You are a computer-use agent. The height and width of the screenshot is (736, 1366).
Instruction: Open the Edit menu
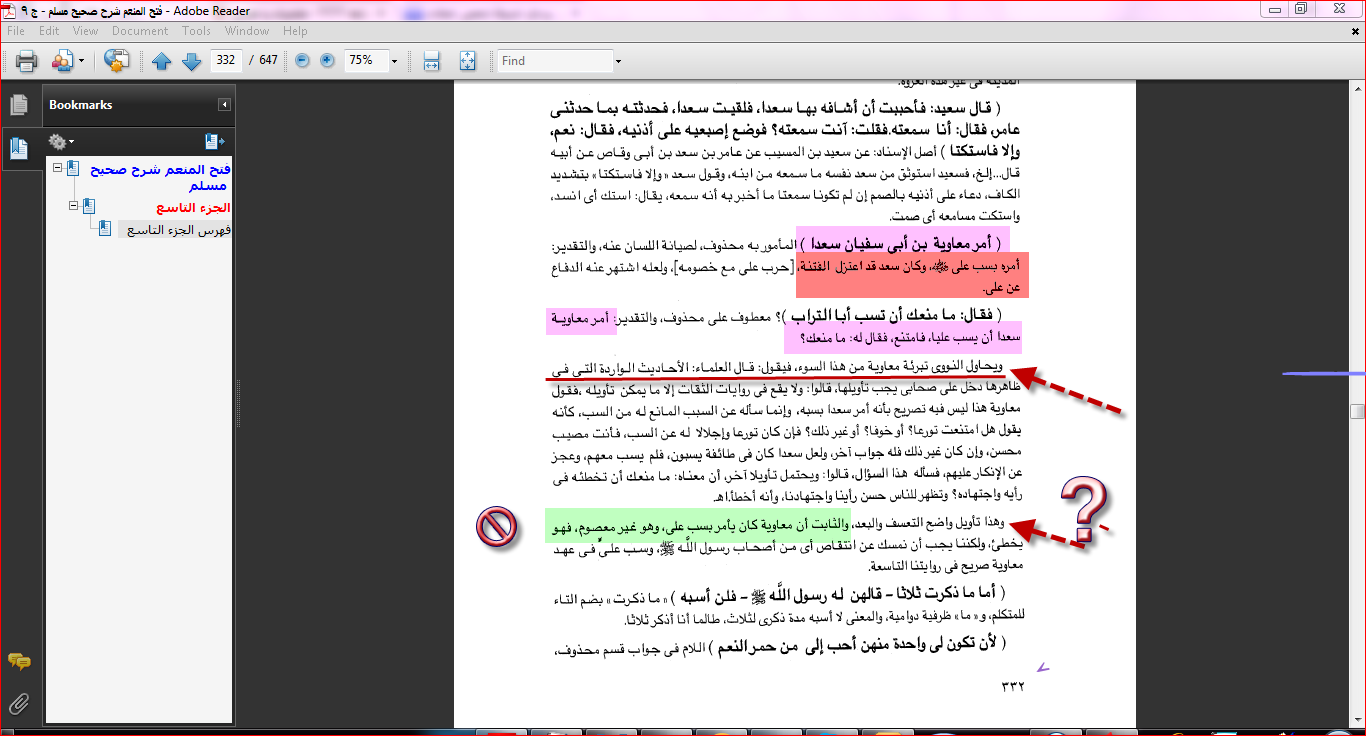49,31
